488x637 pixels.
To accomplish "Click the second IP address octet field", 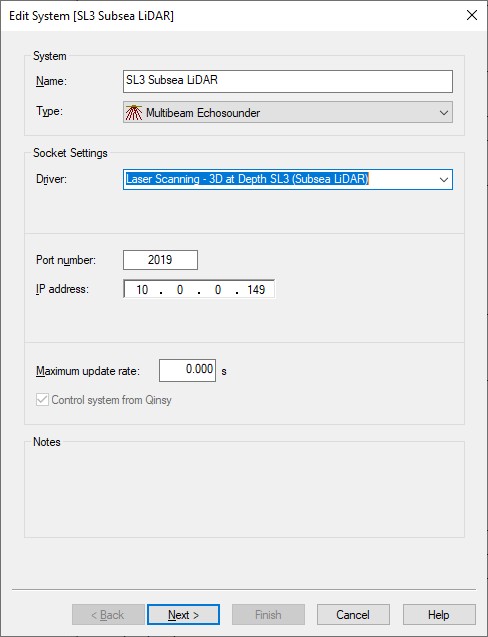I will pos(180,290).
